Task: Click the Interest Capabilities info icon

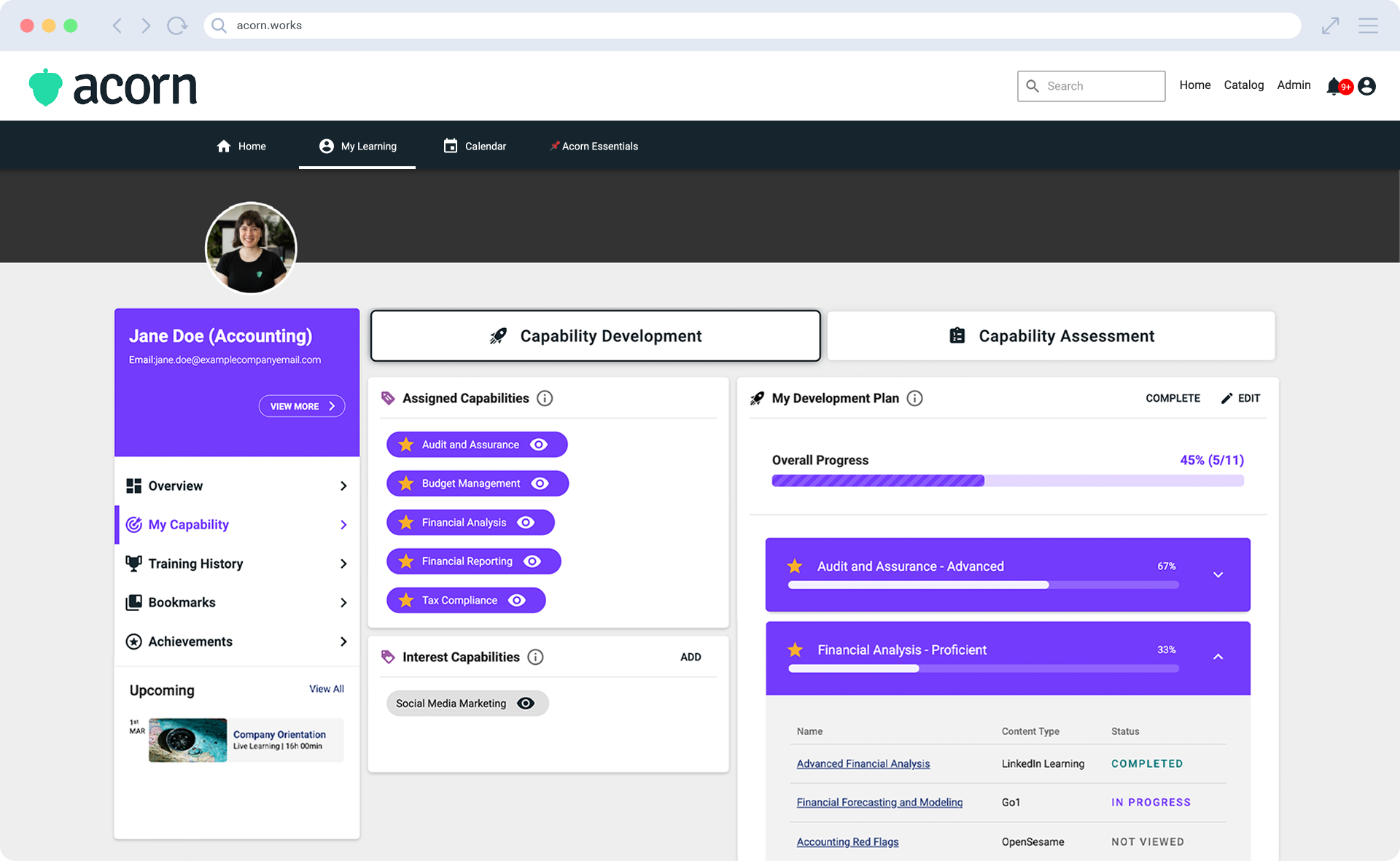Action: tap(535, 657)
